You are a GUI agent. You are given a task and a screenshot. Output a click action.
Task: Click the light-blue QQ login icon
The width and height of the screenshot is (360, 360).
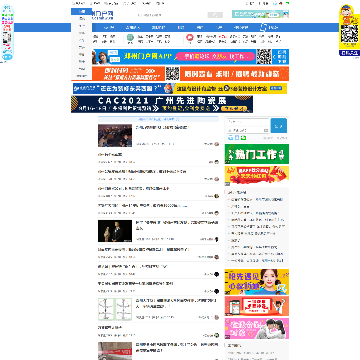click(230, 138)
